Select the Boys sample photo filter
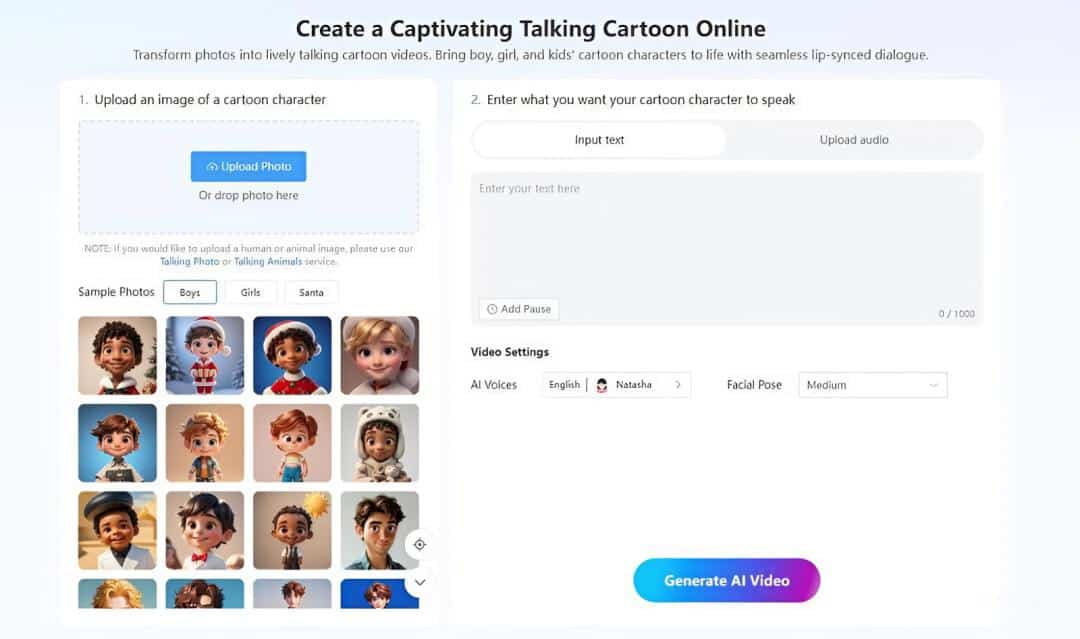 190,292
